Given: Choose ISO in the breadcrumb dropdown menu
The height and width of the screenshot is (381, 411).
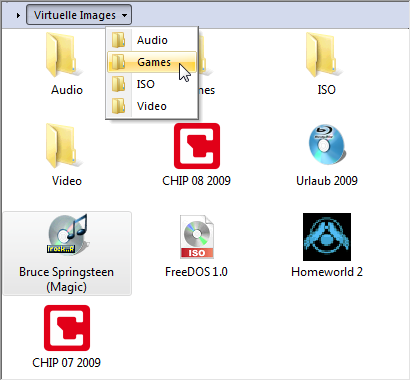Looking at the screenshot, I should tap(152, 84).
